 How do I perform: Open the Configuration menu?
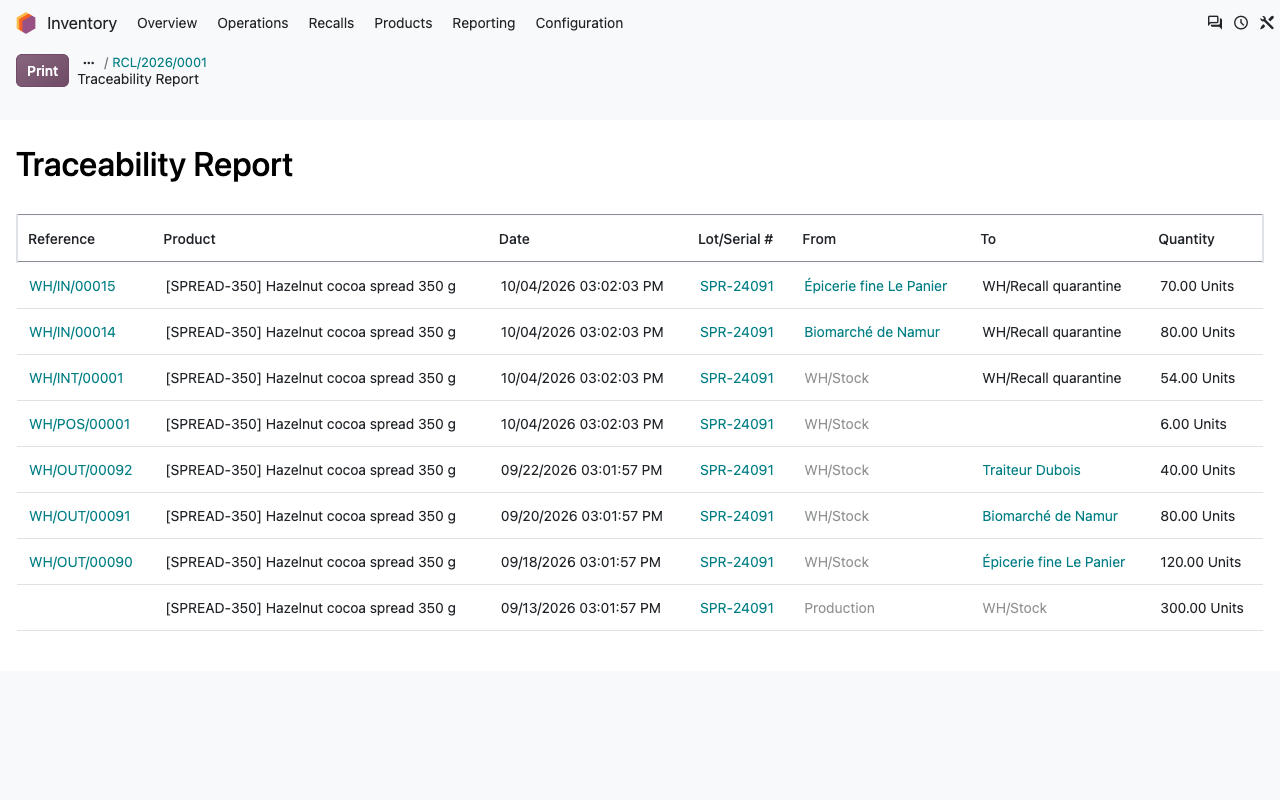click(579, 23)
